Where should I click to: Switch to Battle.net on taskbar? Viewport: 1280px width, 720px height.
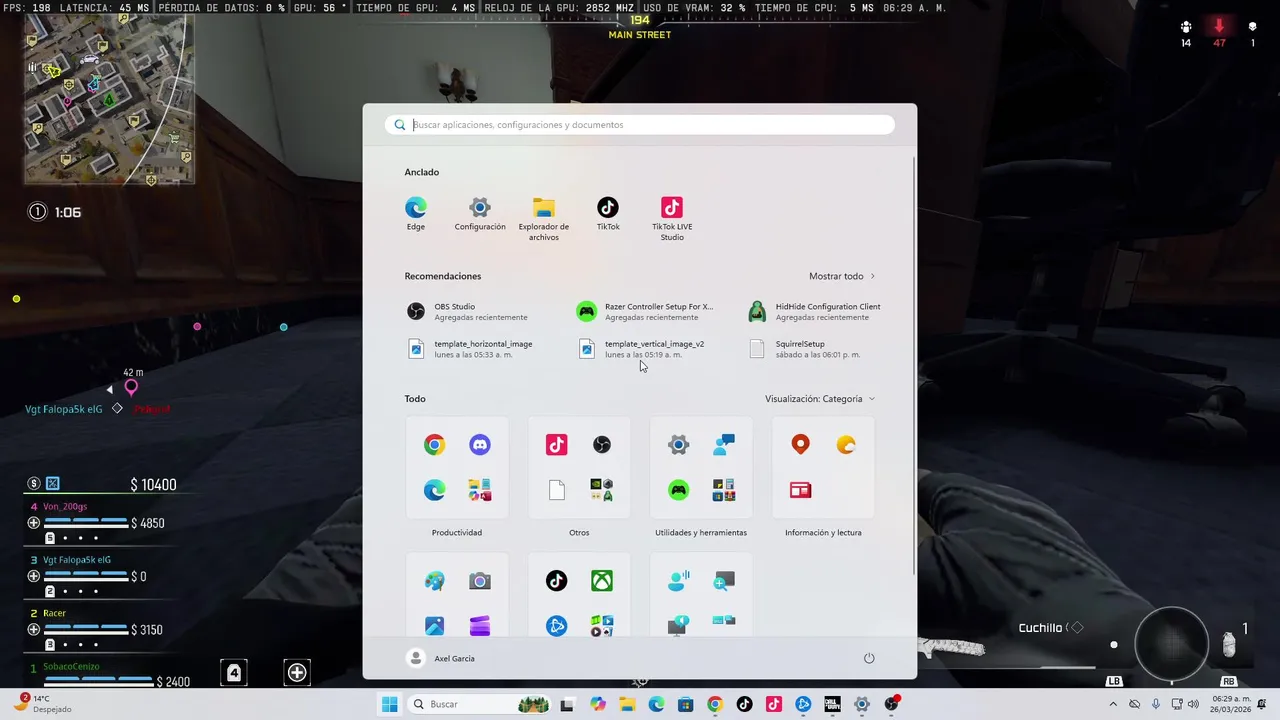click(803, 704)
